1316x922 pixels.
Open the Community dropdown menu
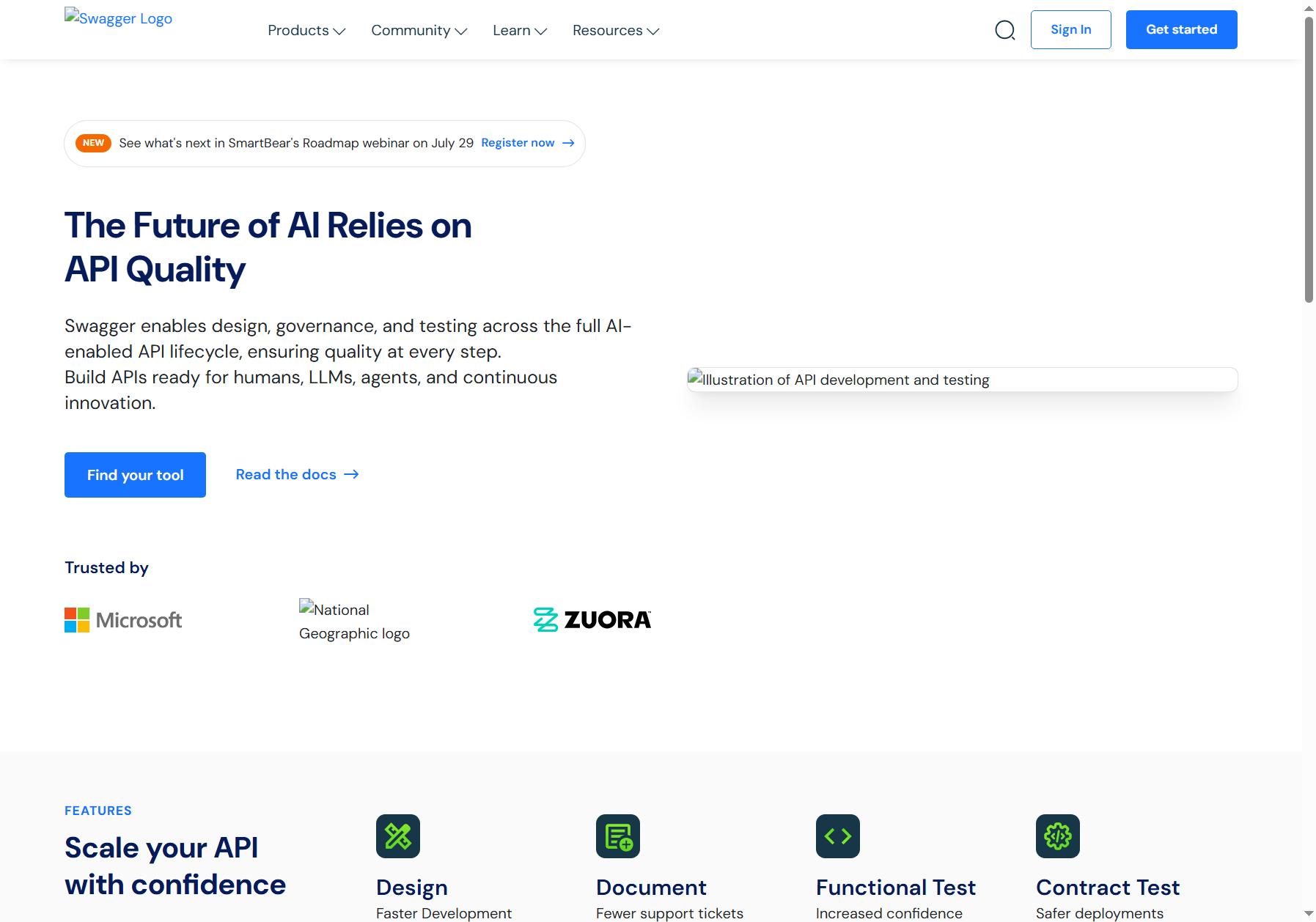click(x=419, y=30)
